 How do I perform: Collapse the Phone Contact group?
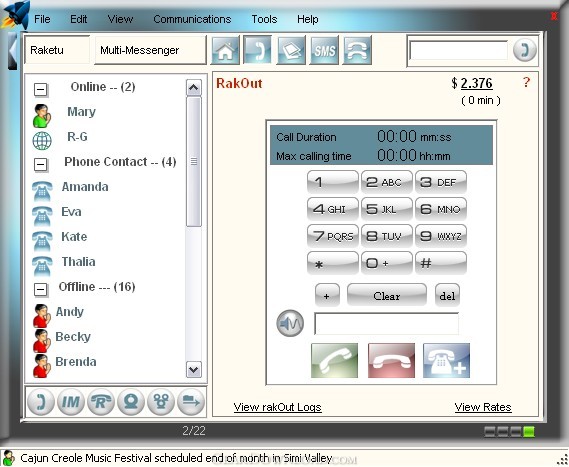[x=40, y=164]
